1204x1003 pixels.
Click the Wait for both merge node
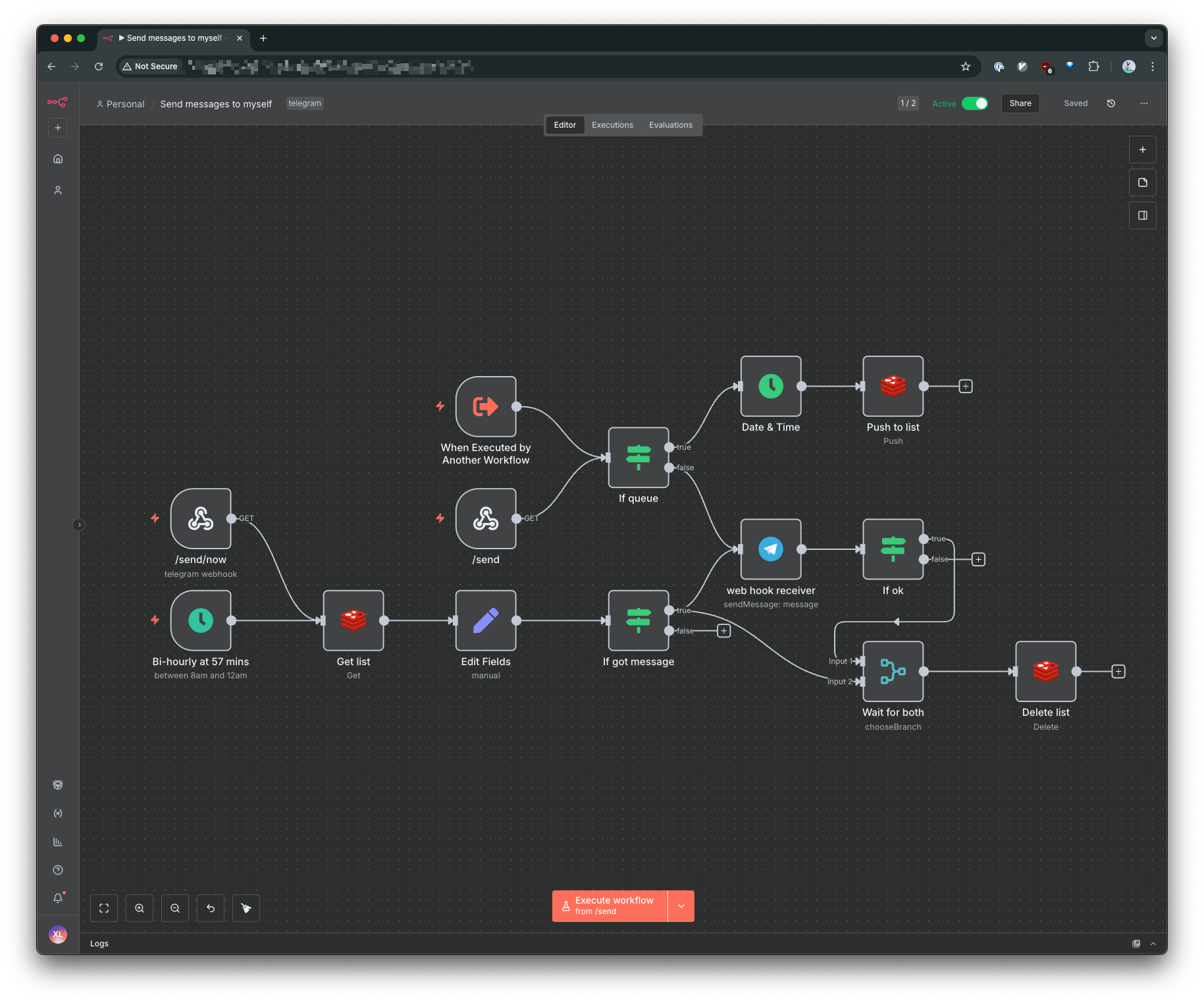pos(893,671)
